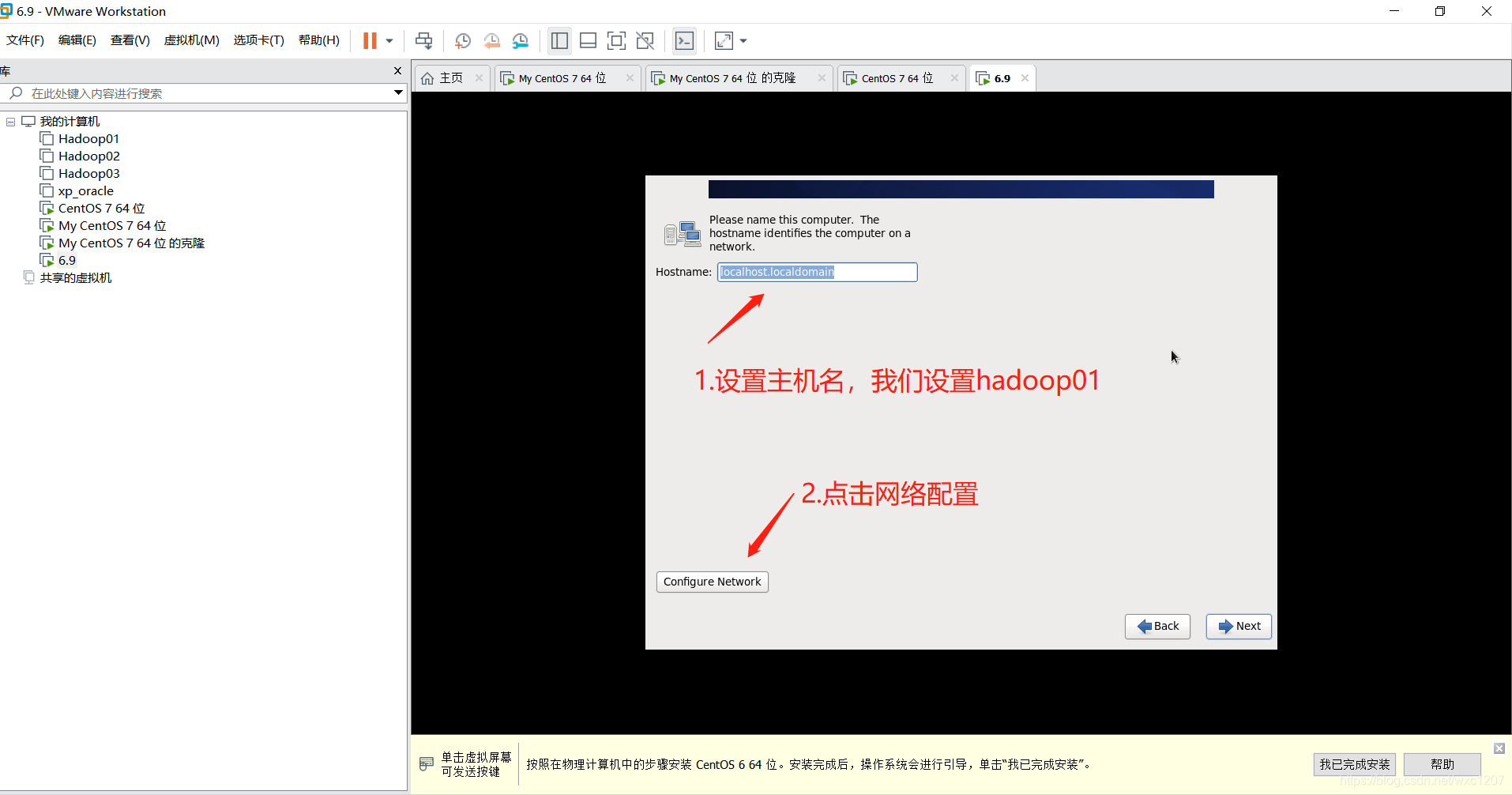
Task: Close the easy install info bar
Action: tap(1499, 748)
